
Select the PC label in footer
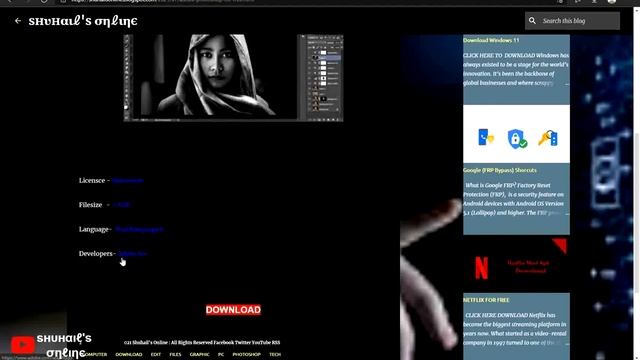coord(221,354)
